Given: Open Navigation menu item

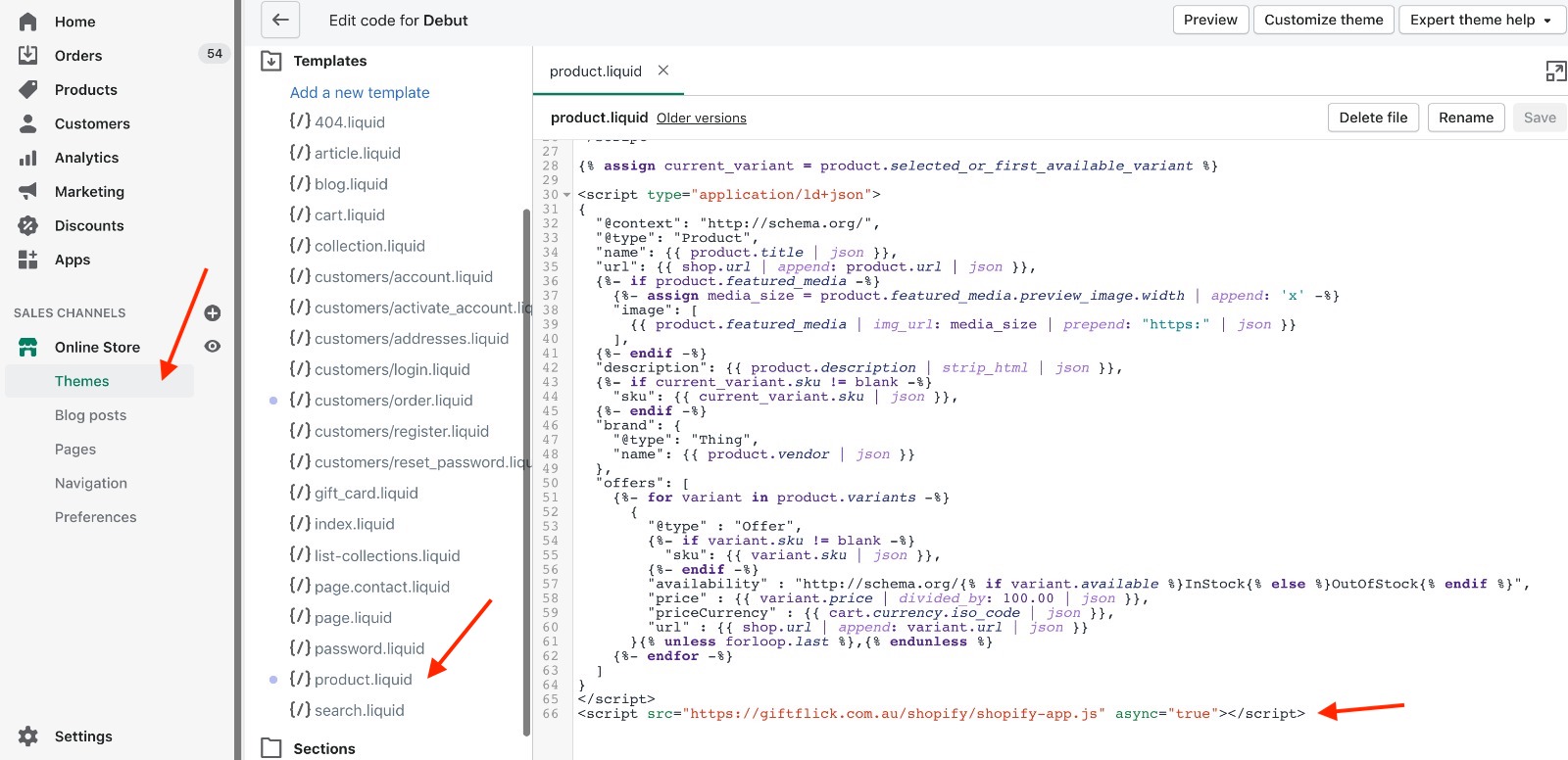Looking at the screenshot, I should pyautogui.click(x=91, y=483).
